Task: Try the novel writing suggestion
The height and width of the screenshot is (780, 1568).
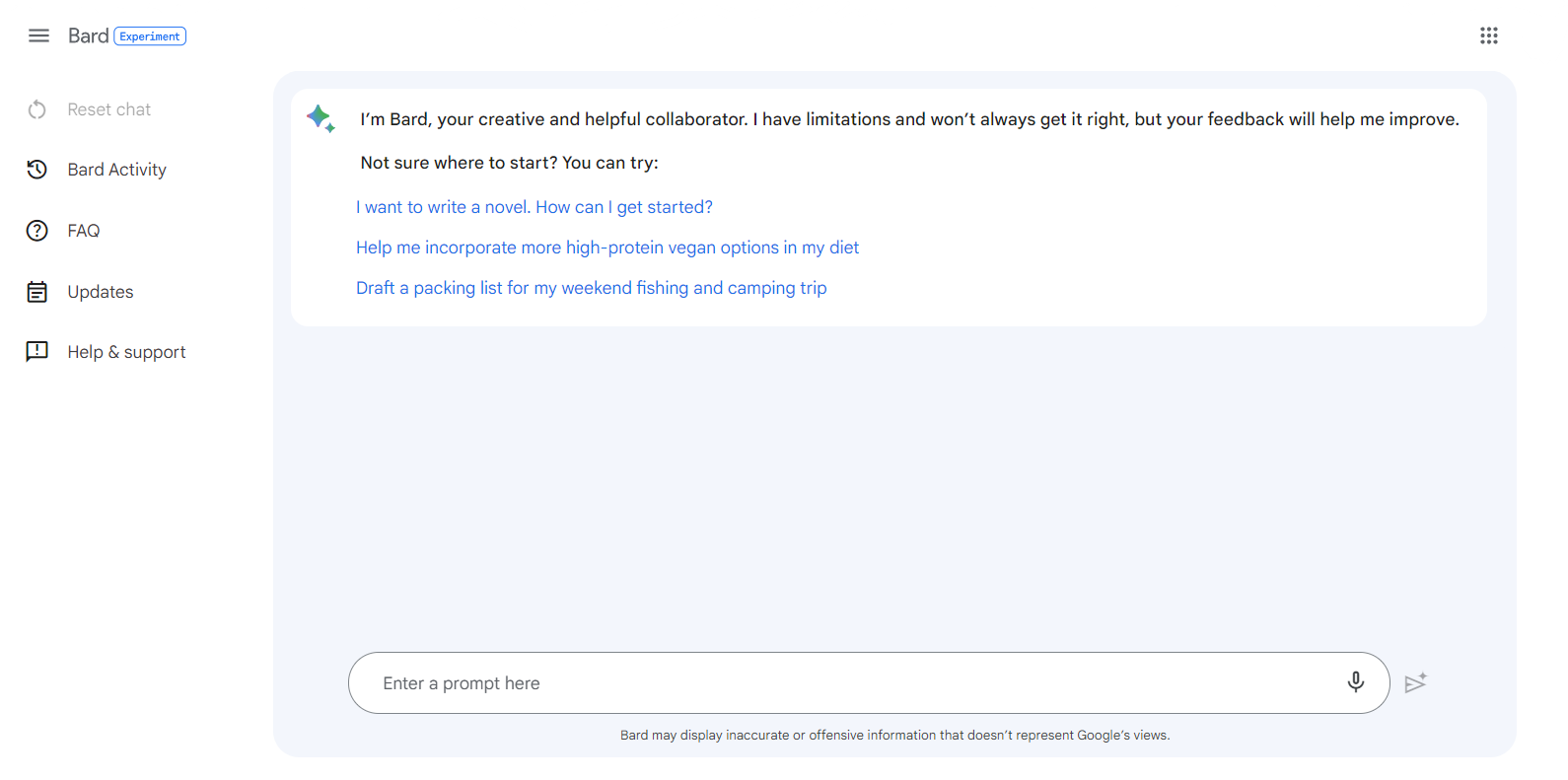Action: point(535,207)
